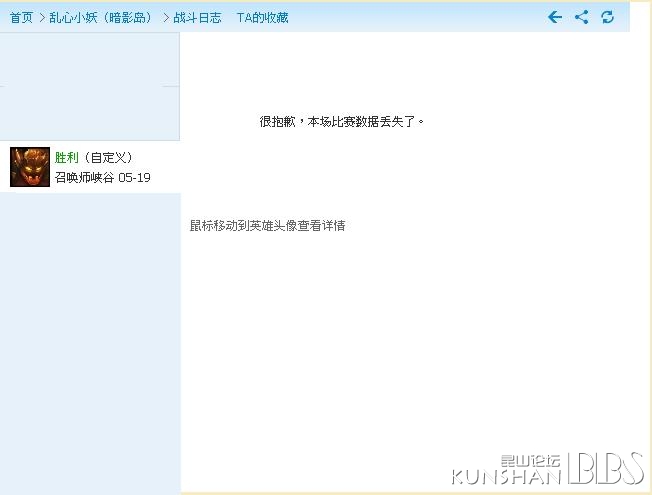Click the KUNSHAN watermark lettering
Viewport: 652px width, 495px height.
(506, 477)
